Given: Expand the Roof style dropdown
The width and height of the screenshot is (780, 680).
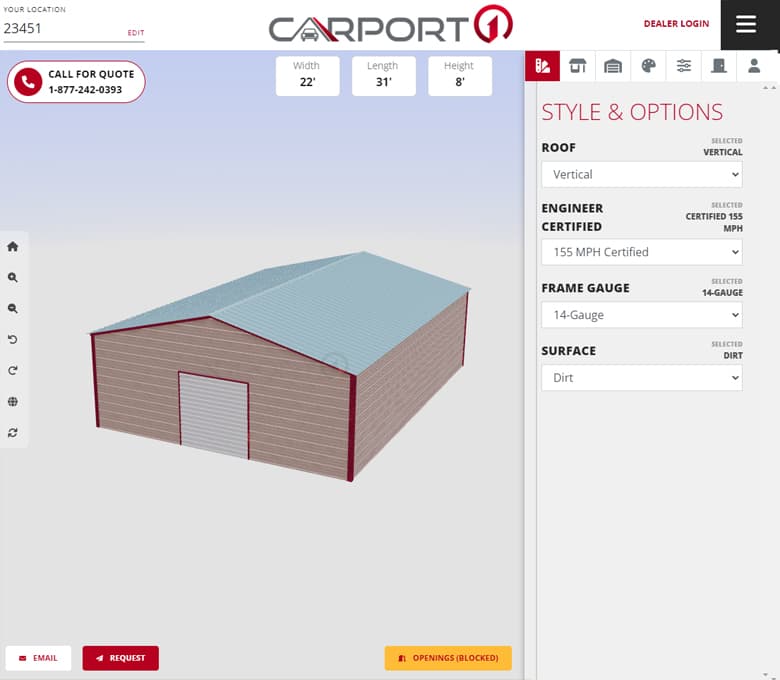Looking at the screenshot, I should click(641, 174).
